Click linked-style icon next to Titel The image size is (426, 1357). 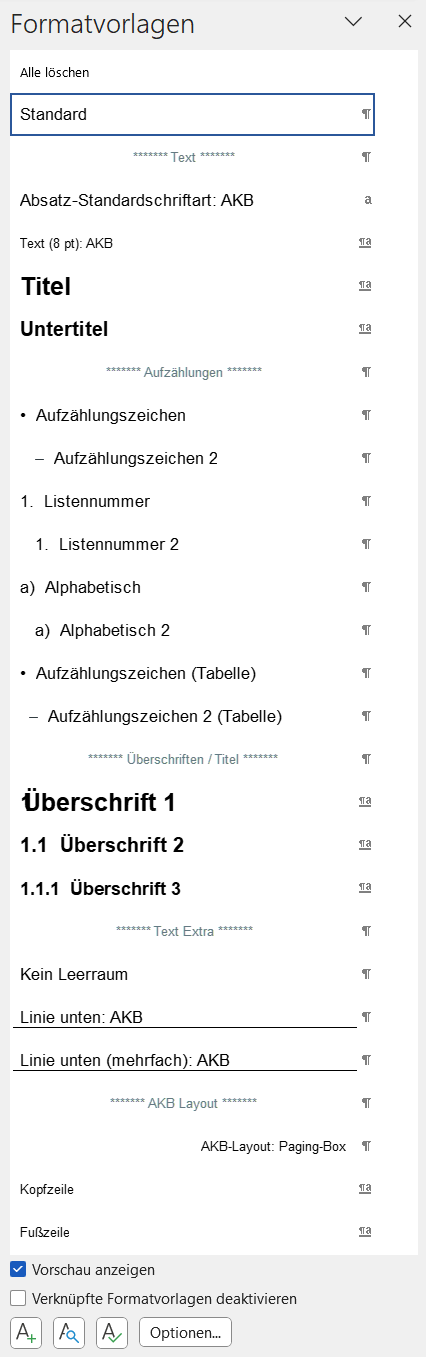point(366,286)
